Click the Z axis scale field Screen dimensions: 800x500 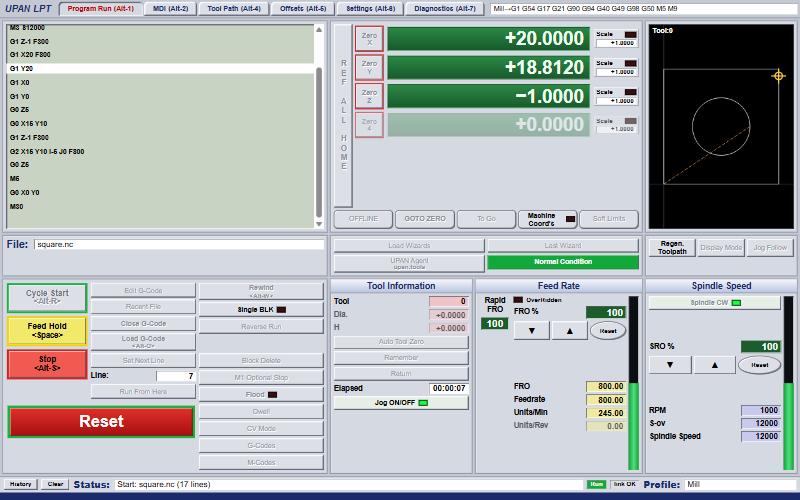pyautogui.click(x=616, y=101)
